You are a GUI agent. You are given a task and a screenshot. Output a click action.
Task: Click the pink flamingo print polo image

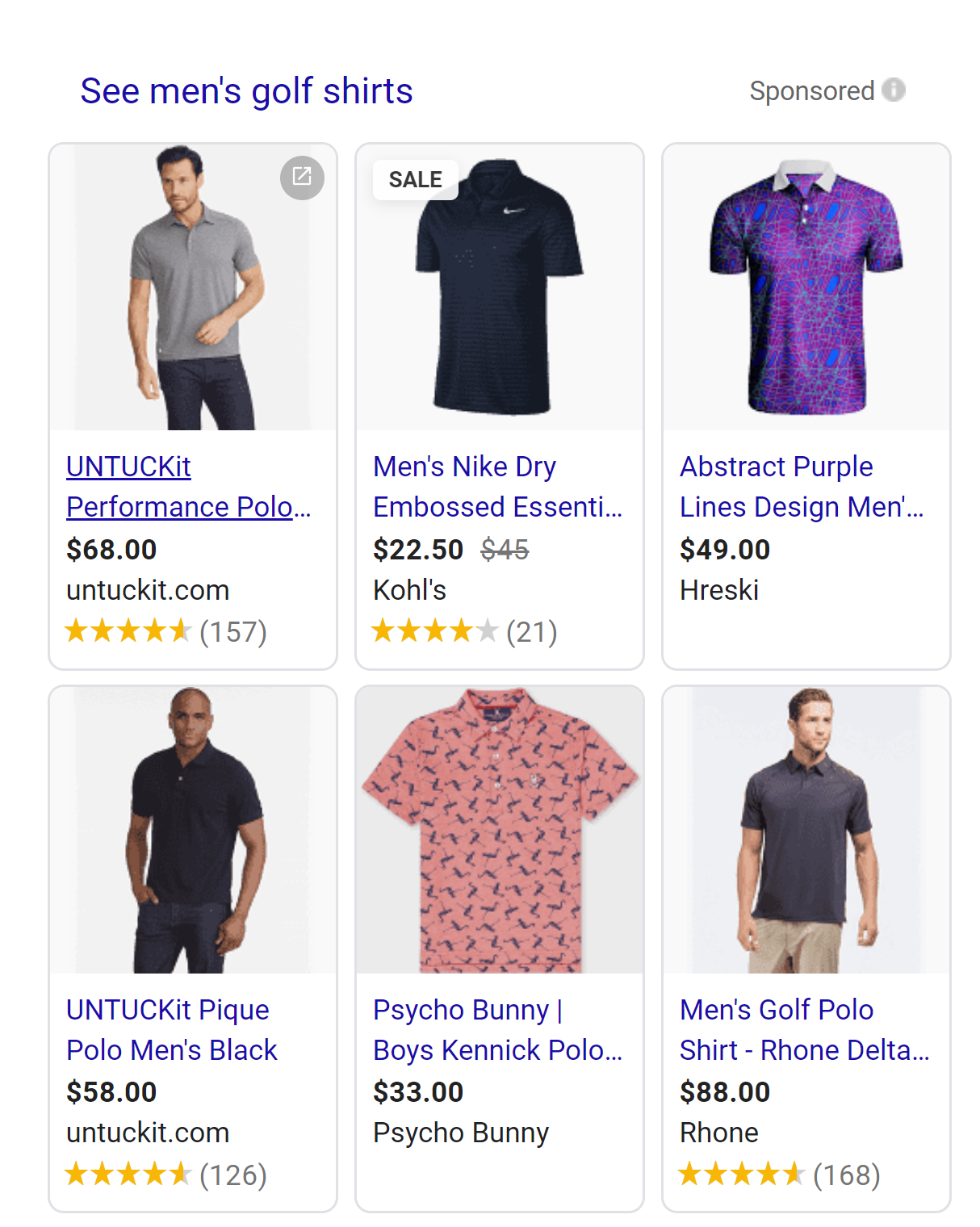pyautogui.click(x=500, y=830)
